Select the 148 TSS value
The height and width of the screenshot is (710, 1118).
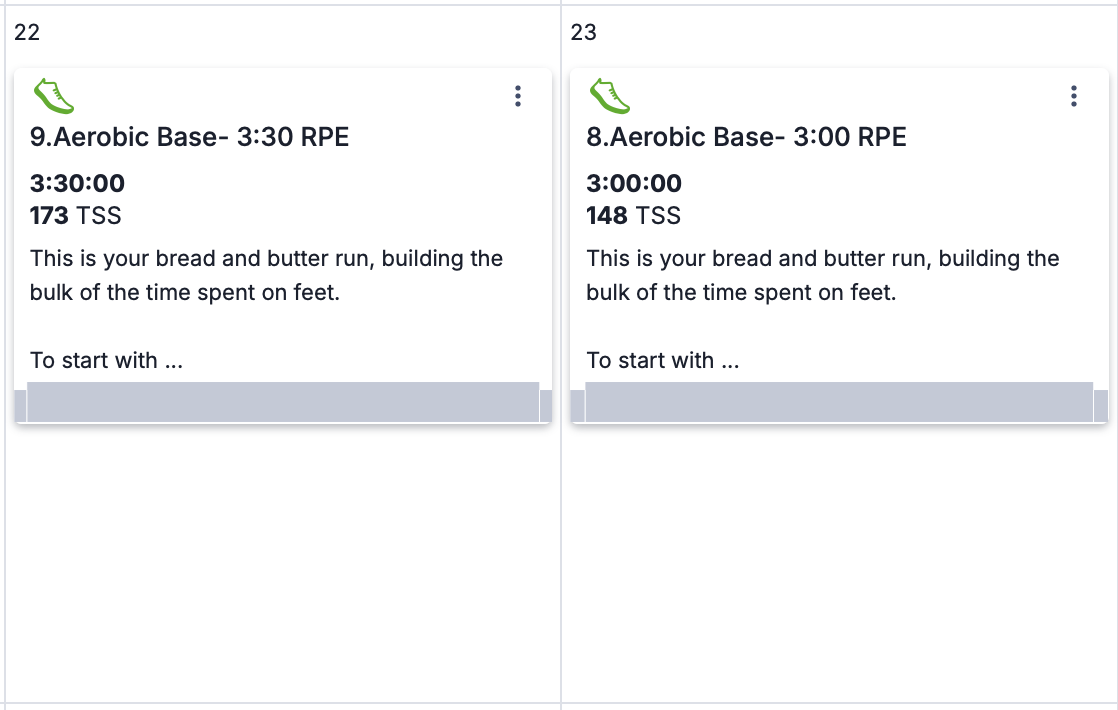[x=633, y=215]
